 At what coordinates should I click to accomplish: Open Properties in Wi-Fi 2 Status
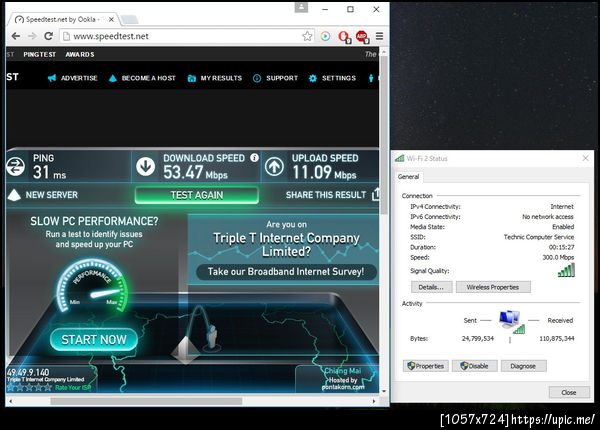(426, 366)
